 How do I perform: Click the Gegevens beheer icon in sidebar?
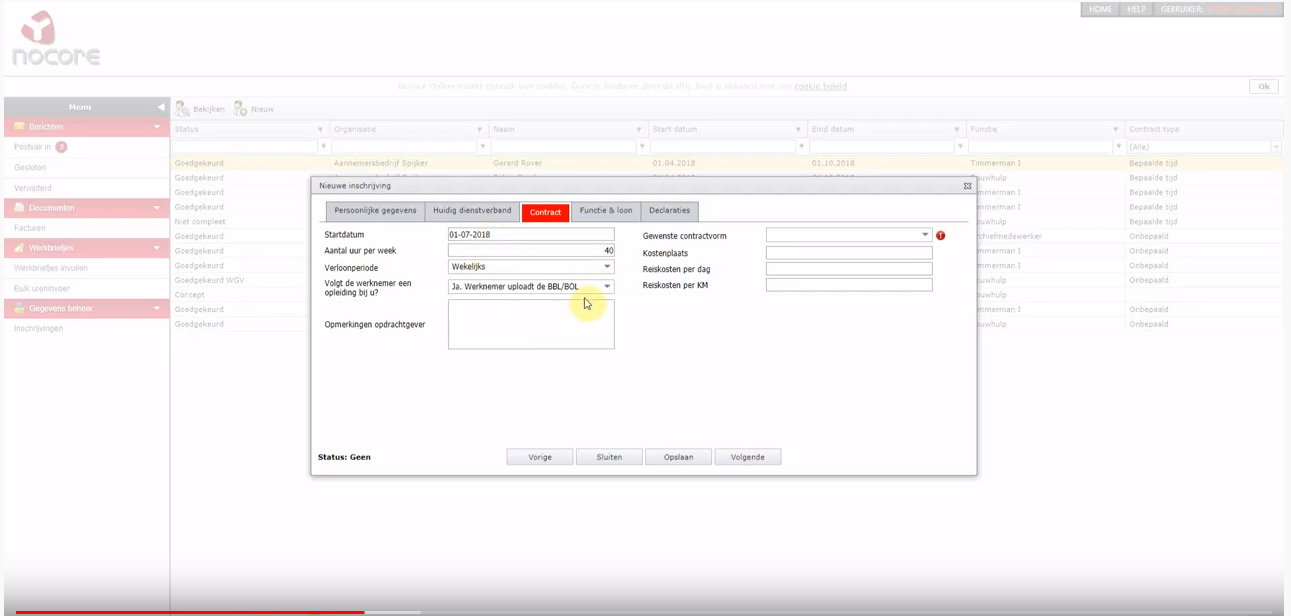19,307
